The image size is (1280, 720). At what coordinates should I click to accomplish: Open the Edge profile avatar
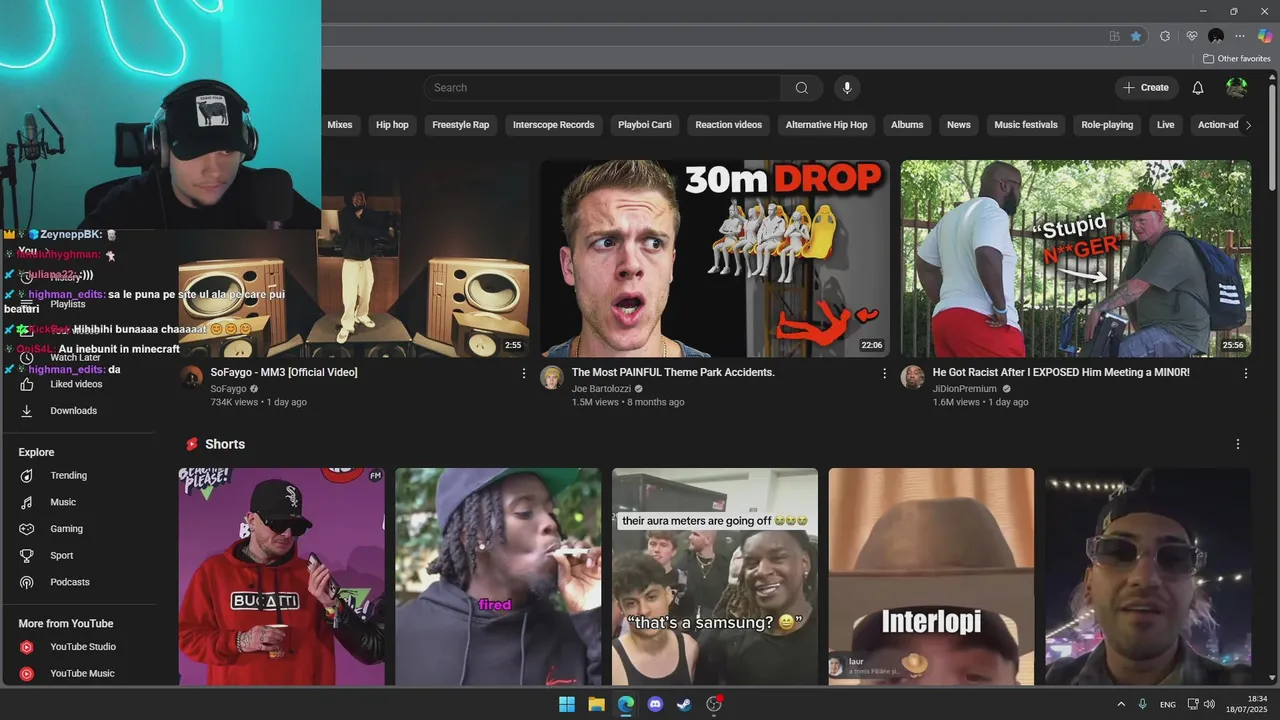coord(1216,36)
